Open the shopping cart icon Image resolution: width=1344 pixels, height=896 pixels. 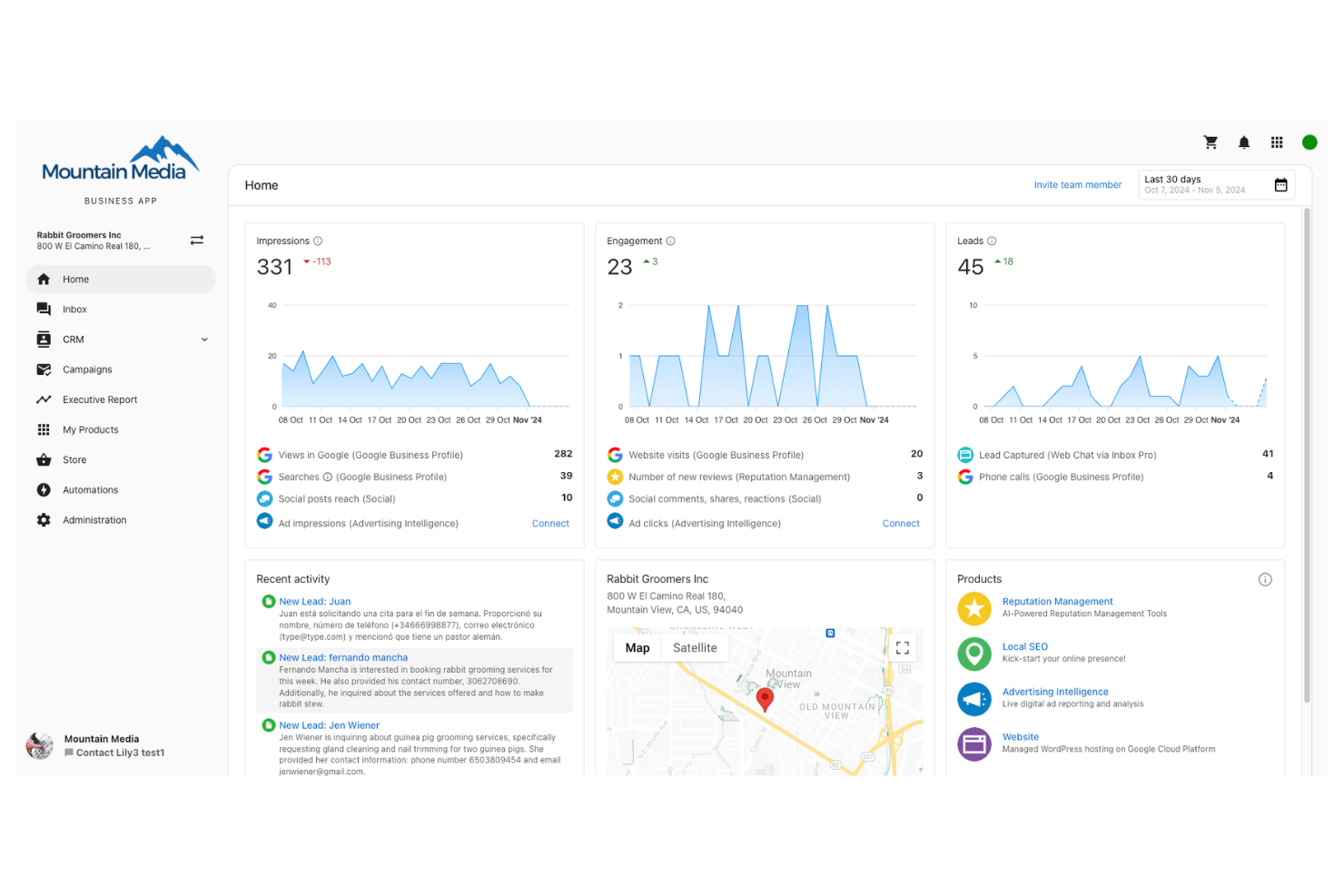(1211, 143)
